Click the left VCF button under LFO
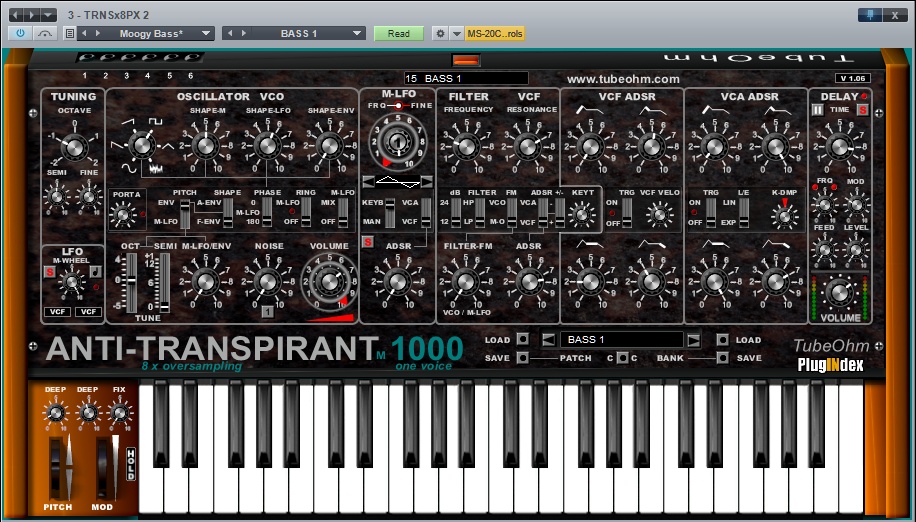 (x=57, y=312)
